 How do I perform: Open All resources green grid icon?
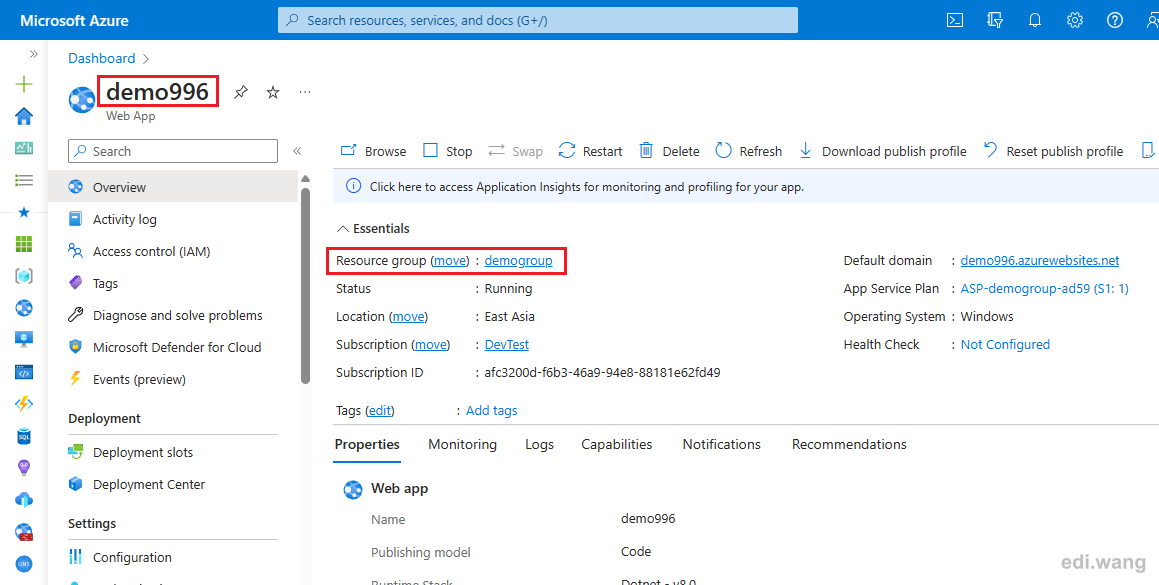point(24,244)
